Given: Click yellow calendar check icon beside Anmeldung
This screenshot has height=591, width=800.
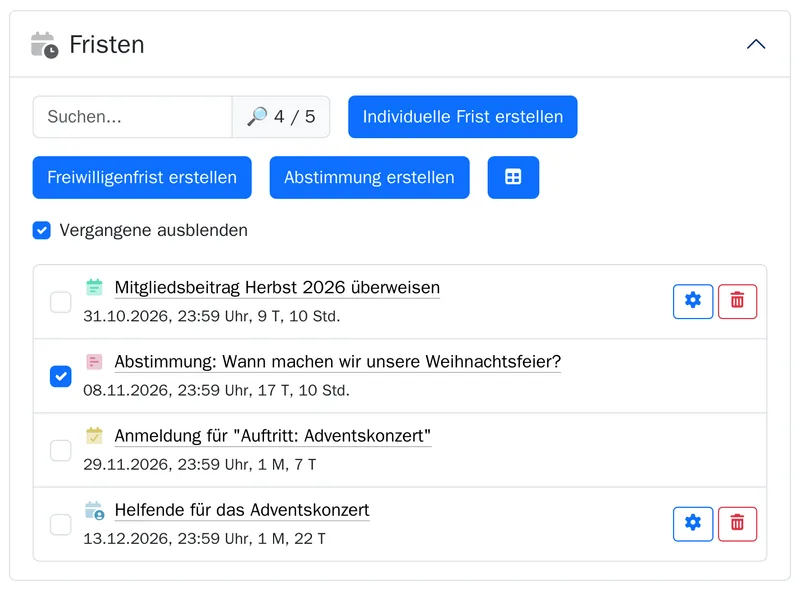Looking at the screenshot, I should point(94,436).
